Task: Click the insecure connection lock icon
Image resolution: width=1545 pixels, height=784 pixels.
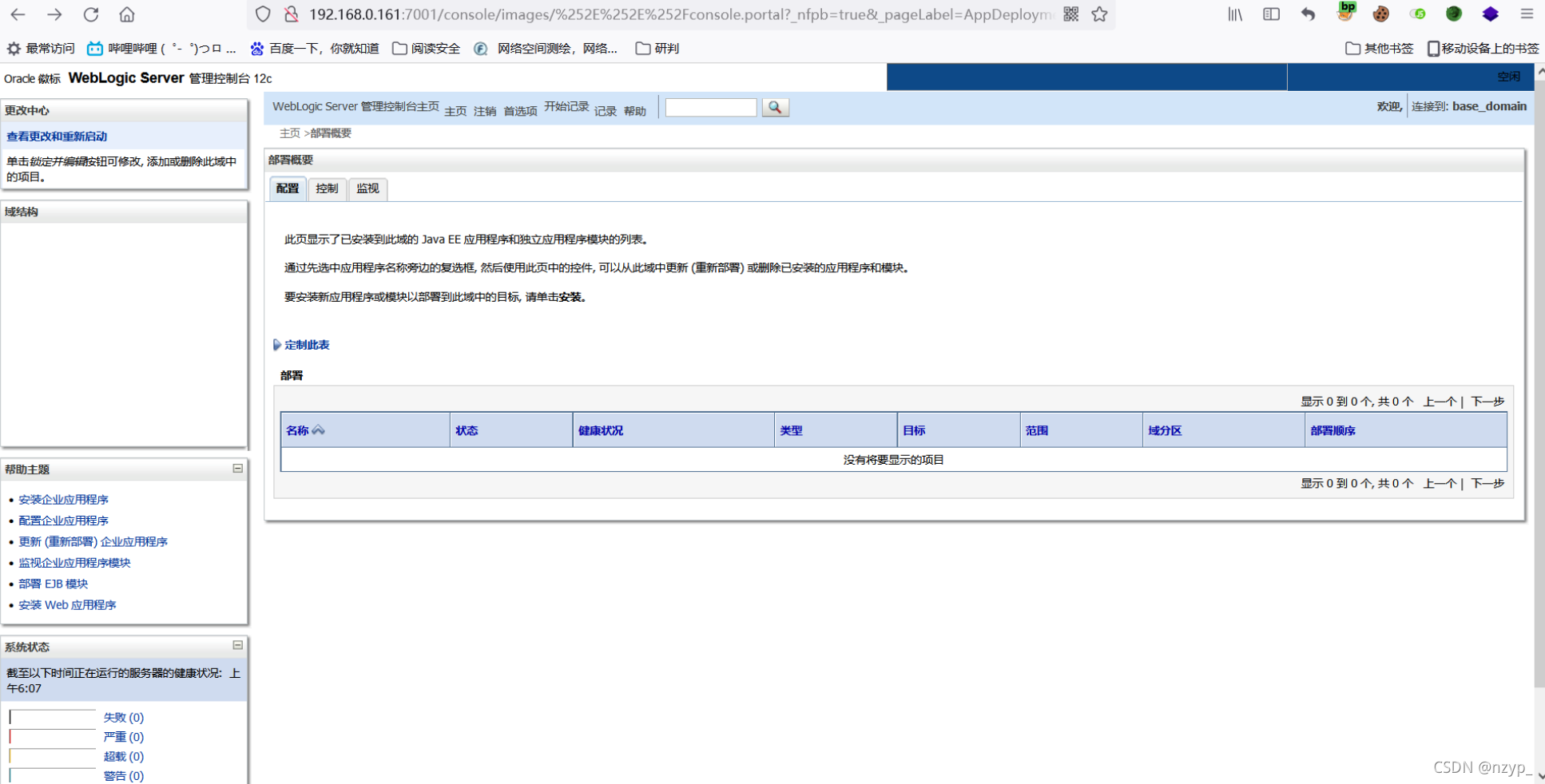Action: point(292,14)
